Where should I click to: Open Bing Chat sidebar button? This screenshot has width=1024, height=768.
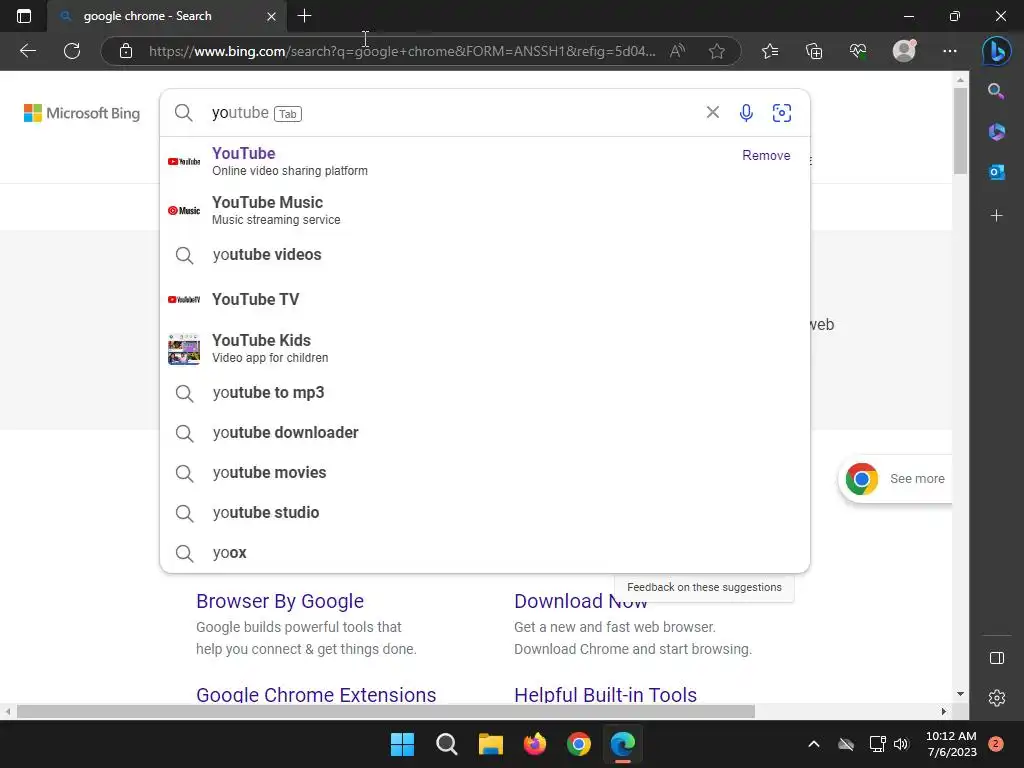(997, 51)
